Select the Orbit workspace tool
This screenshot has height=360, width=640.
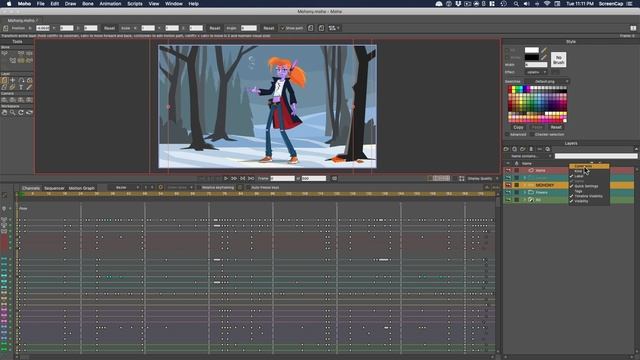click(x=29, y=113)
